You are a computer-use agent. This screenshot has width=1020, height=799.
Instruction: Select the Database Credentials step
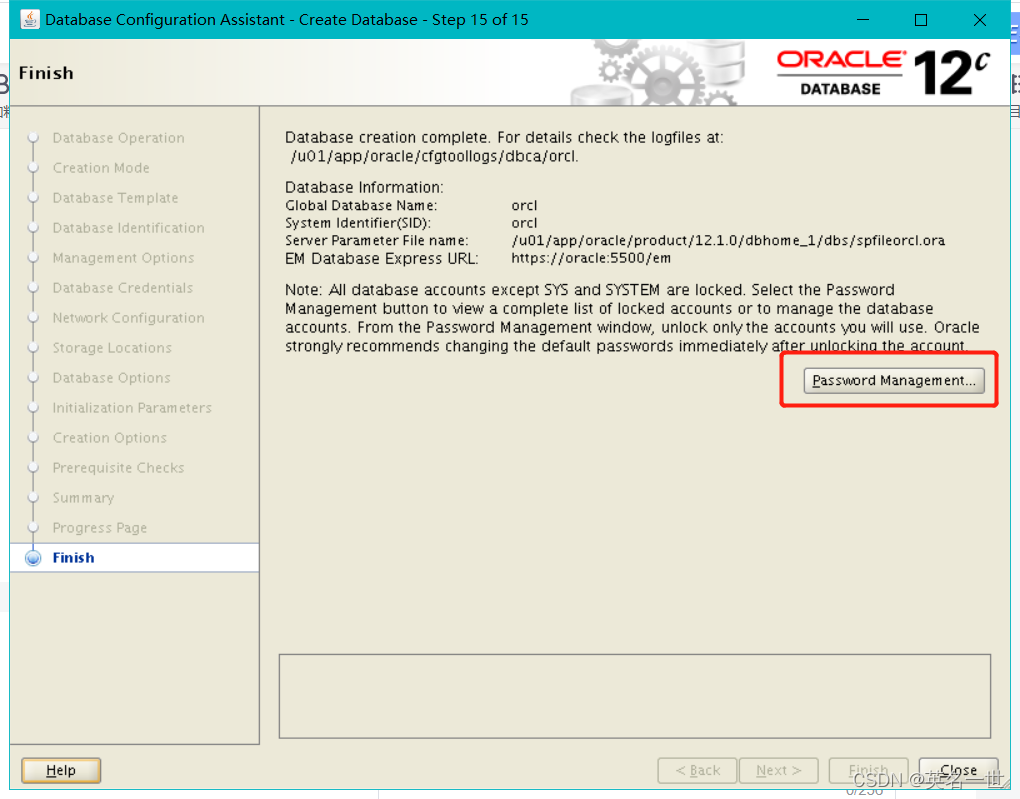point(122,288)
